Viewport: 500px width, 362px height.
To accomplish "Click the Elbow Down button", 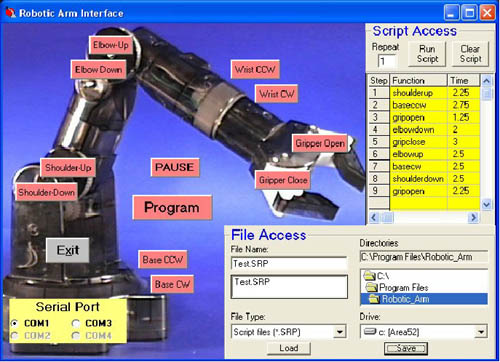I will coord(99,70).
